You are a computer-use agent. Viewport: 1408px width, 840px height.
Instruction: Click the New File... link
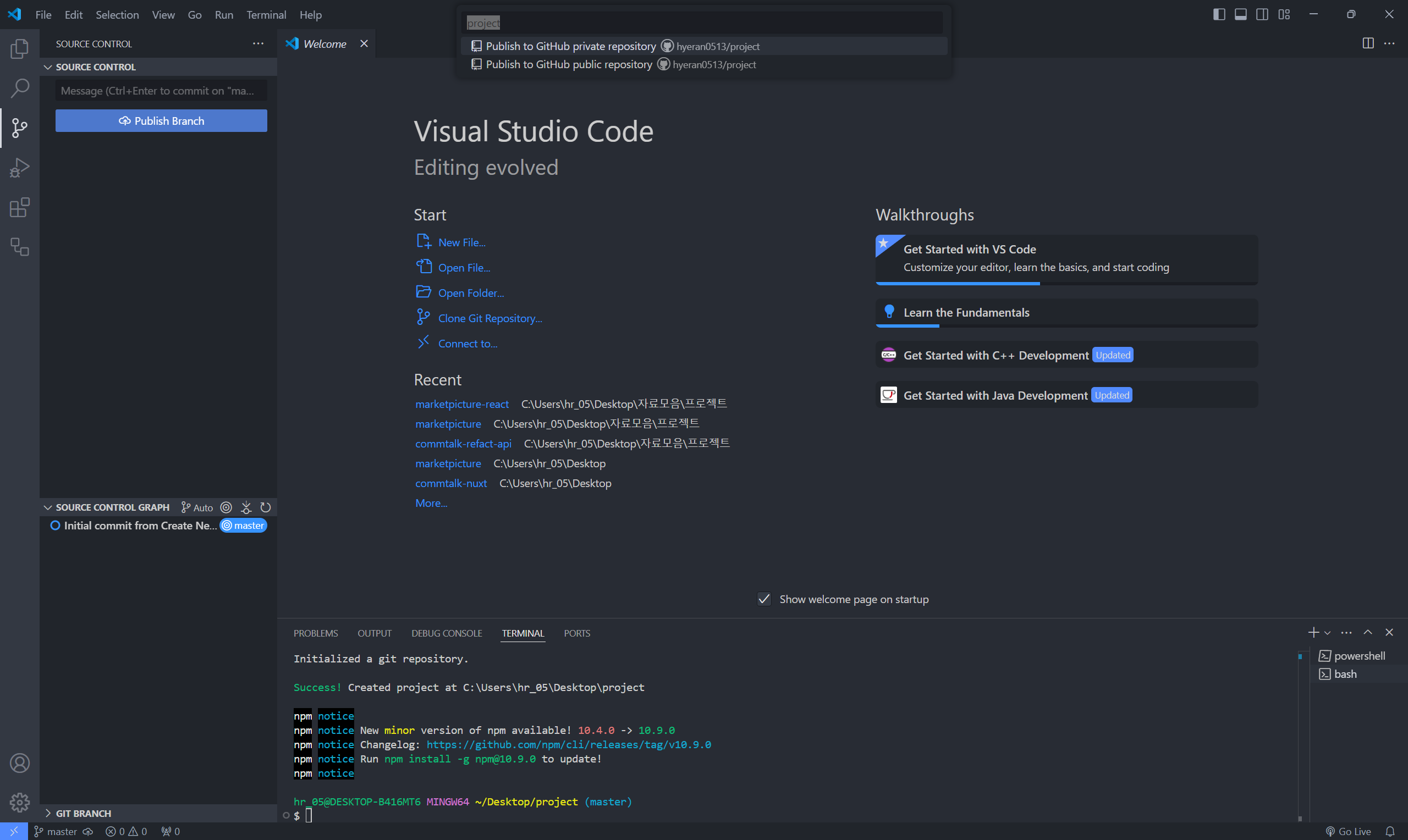461,242
